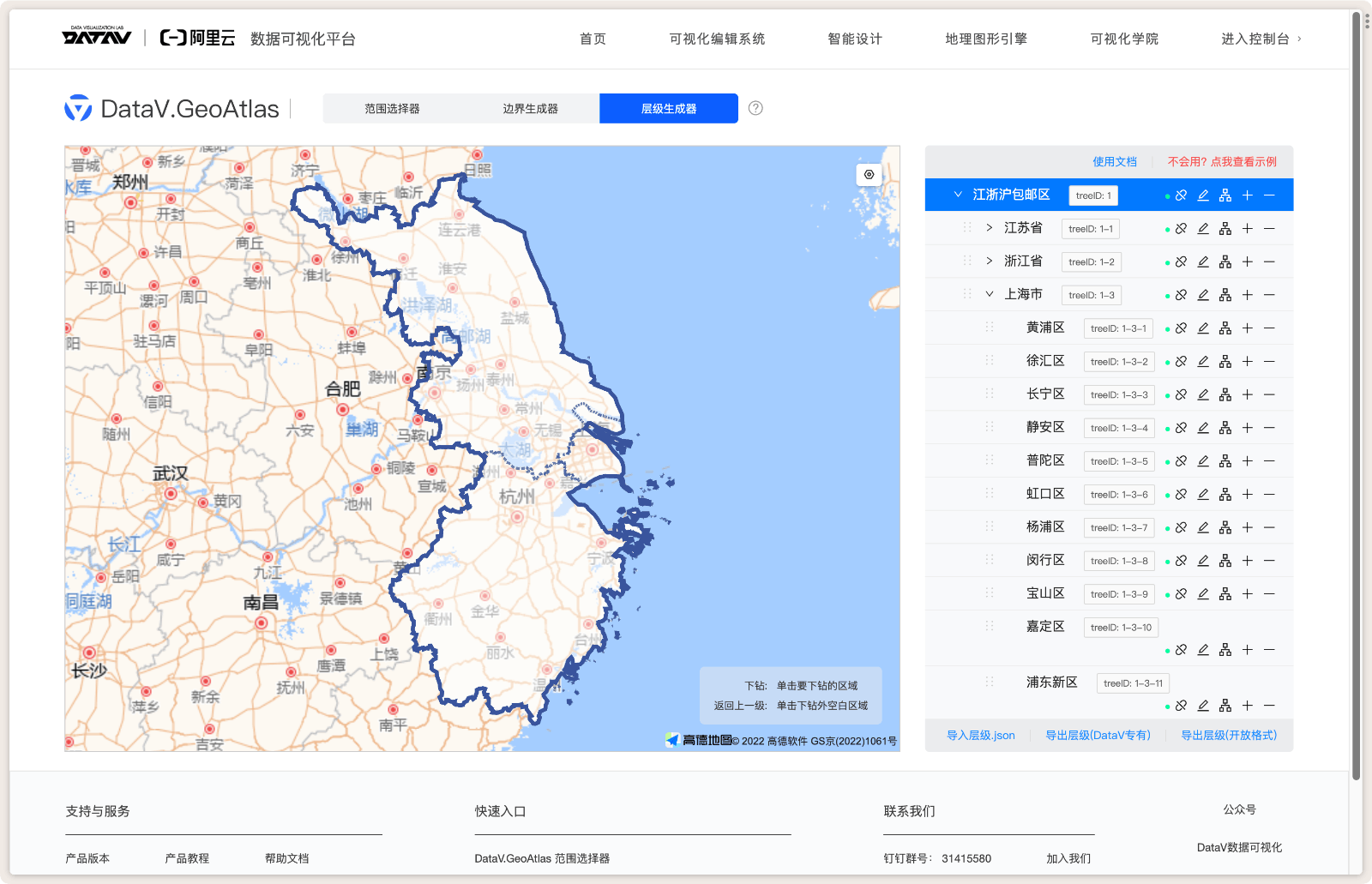Open the map settings gear icon
The image size is (1372, 884).
pos(869,174)
